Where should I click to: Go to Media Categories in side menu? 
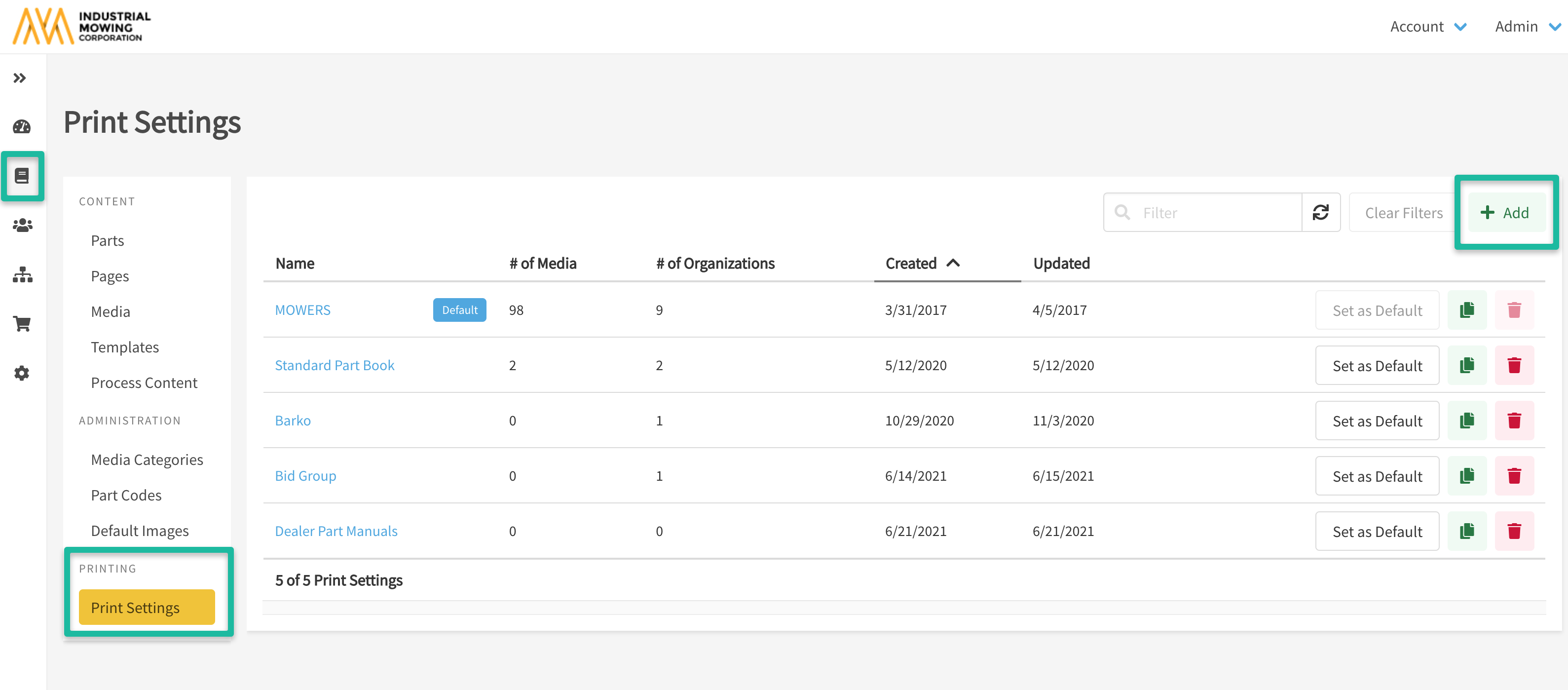[147, 460]
